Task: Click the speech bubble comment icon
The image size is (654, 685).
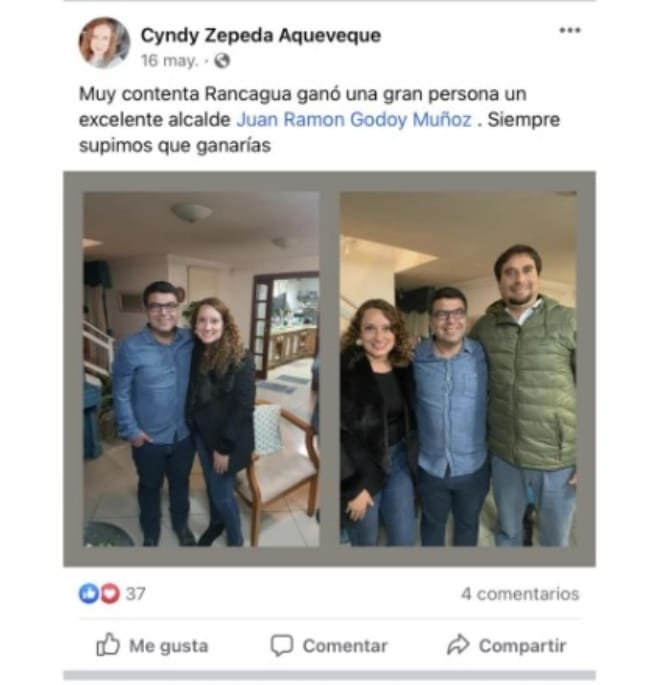Action: 281,645
